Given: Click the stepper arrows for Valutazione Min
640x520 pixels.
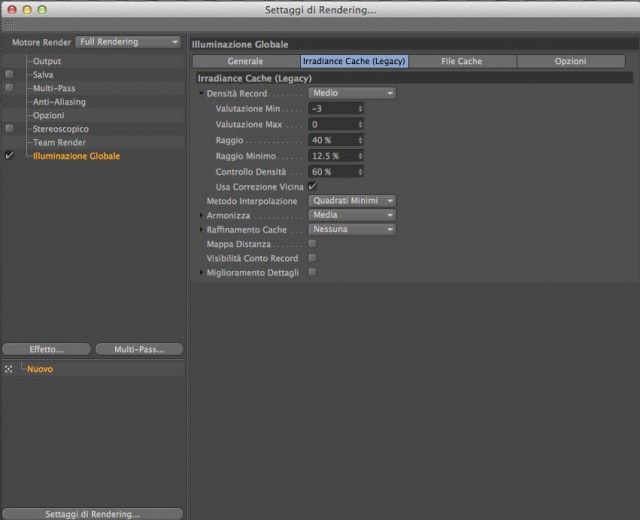Looking at the screenshot, I should (360, 109).
